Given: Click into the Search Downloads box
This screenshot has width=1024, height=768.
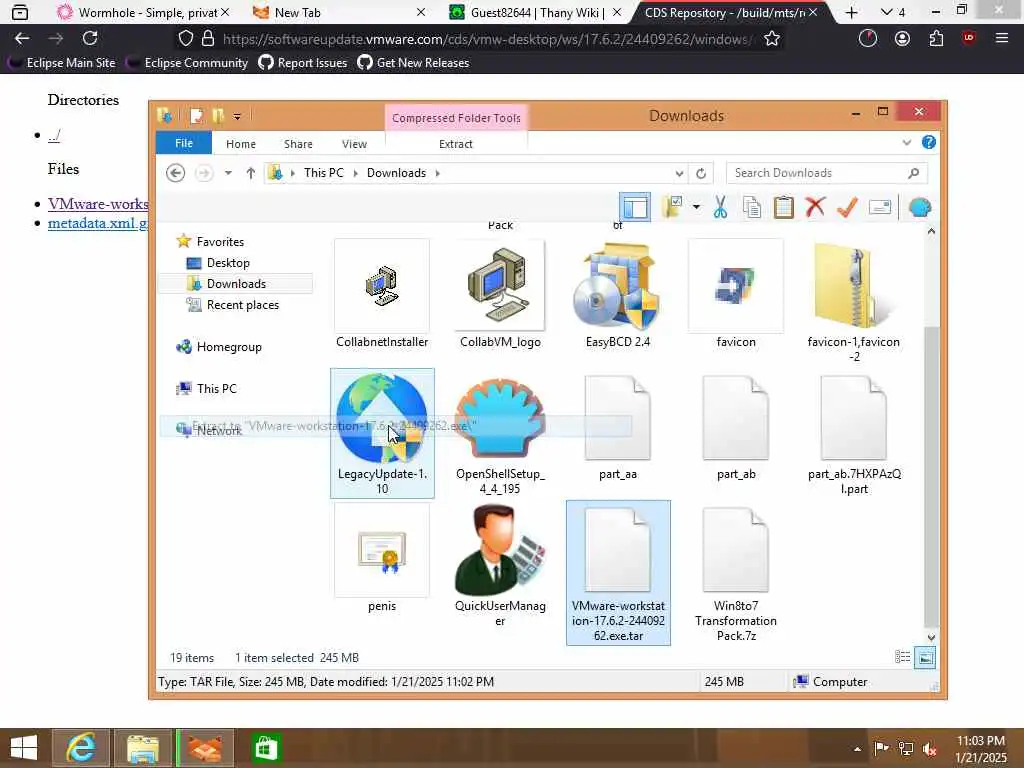Looking at the screenshot, I should pyautogui.click(x=827, y=173).
